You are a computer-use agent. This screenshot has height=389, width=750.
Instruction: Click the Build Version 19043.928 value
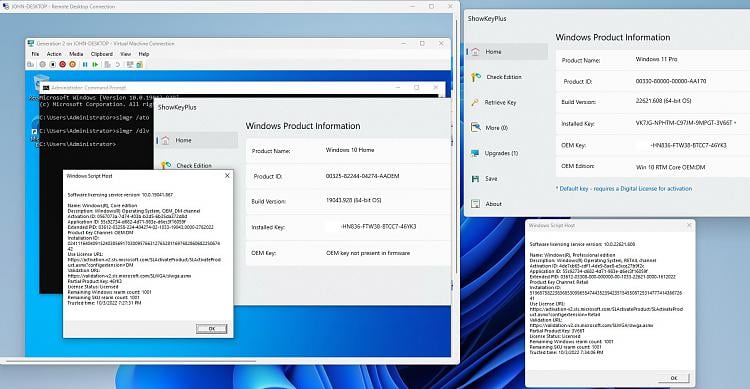pos(353,200)
